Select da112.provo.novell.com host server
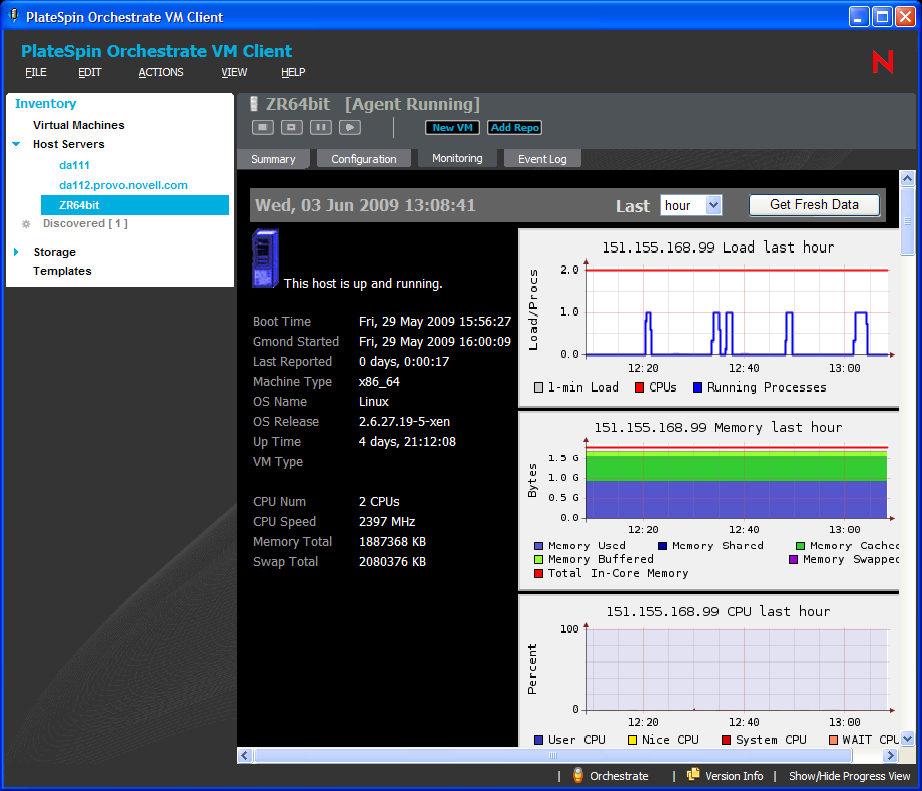Screen dimensions: 922x791 tap(123, 185)
